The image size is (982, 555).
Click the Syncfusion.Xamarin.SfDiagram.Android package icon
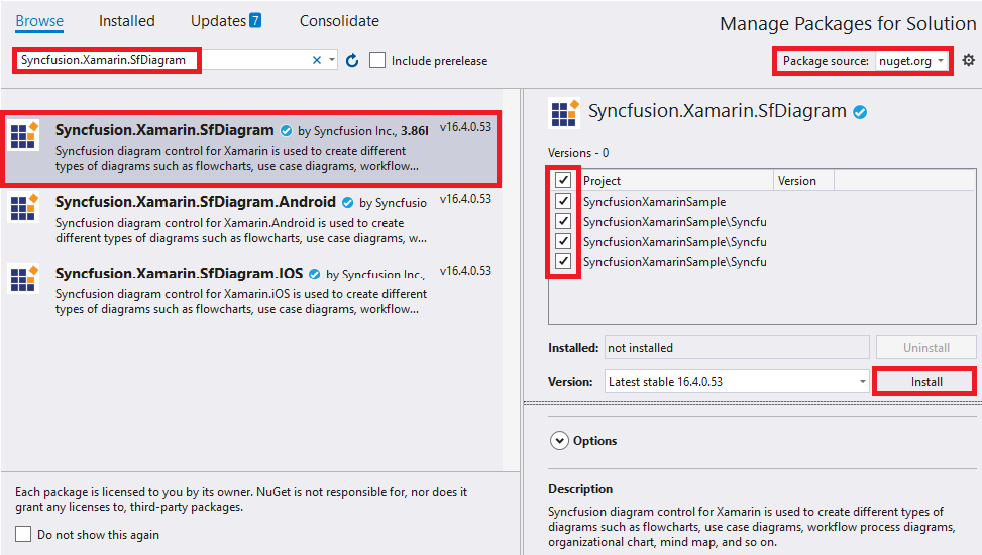pyautogui.click(x=24, y=208)
